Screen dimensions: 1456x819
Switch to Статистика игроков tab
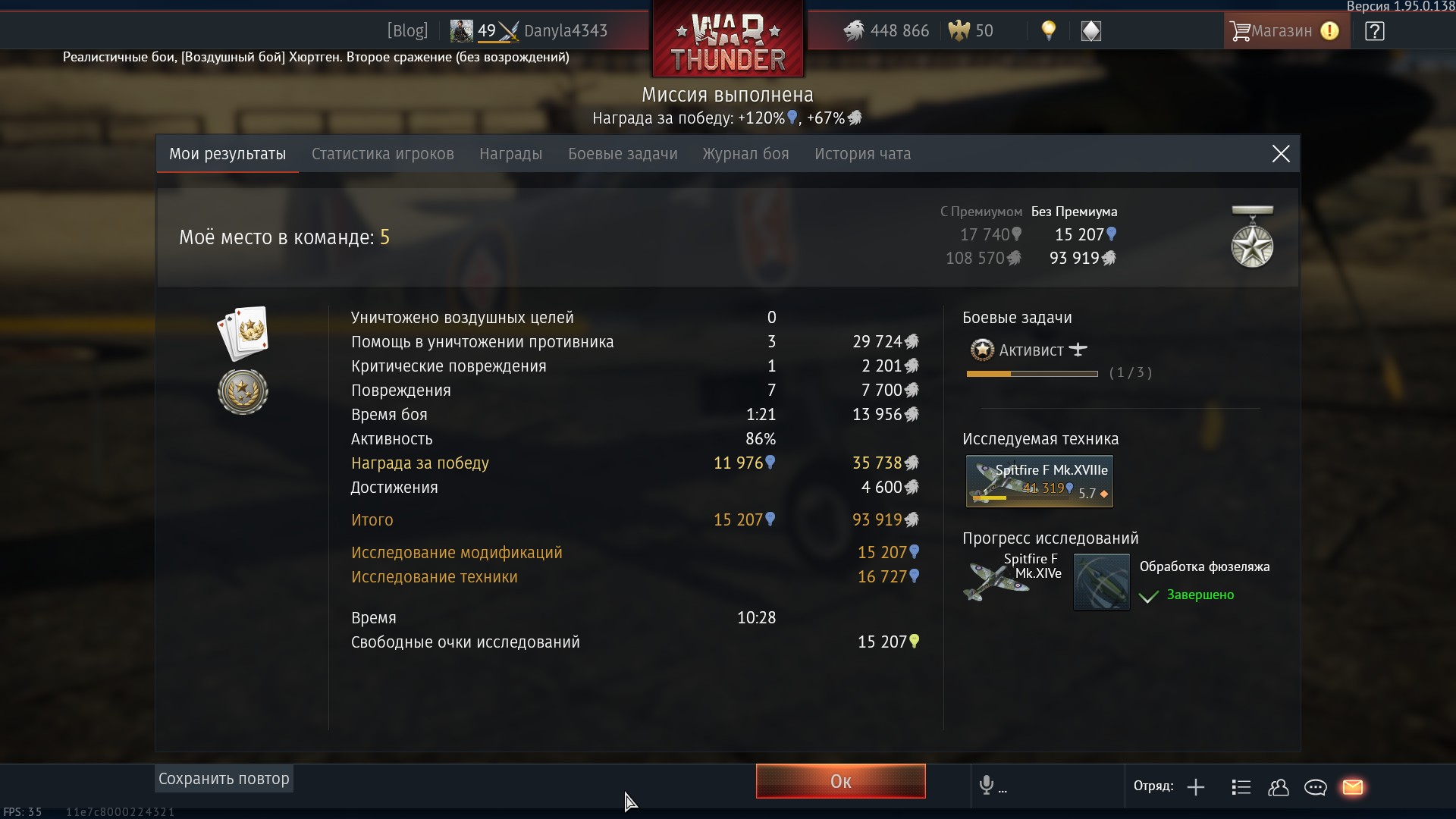click(383, 154)
